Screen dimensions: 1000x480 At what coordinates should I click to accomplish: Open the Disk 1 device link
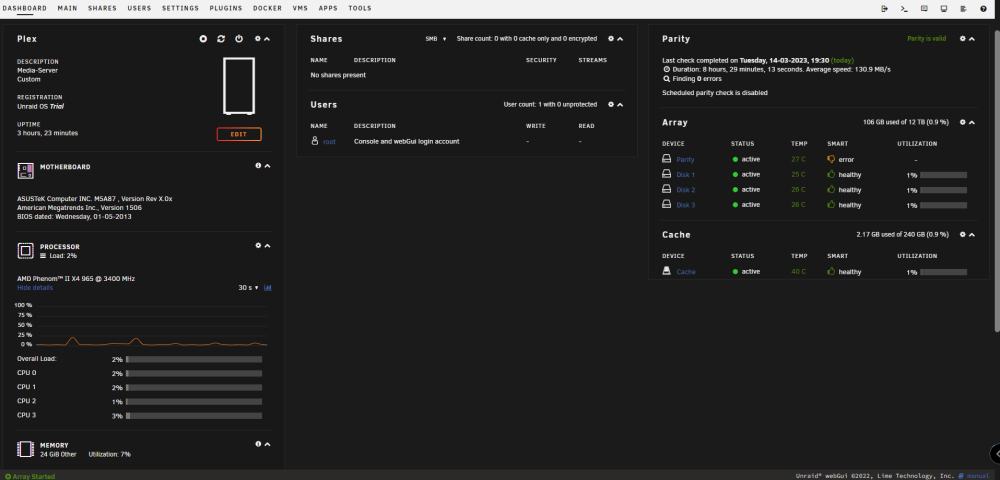pyautogui.click(x=686, y=175)
